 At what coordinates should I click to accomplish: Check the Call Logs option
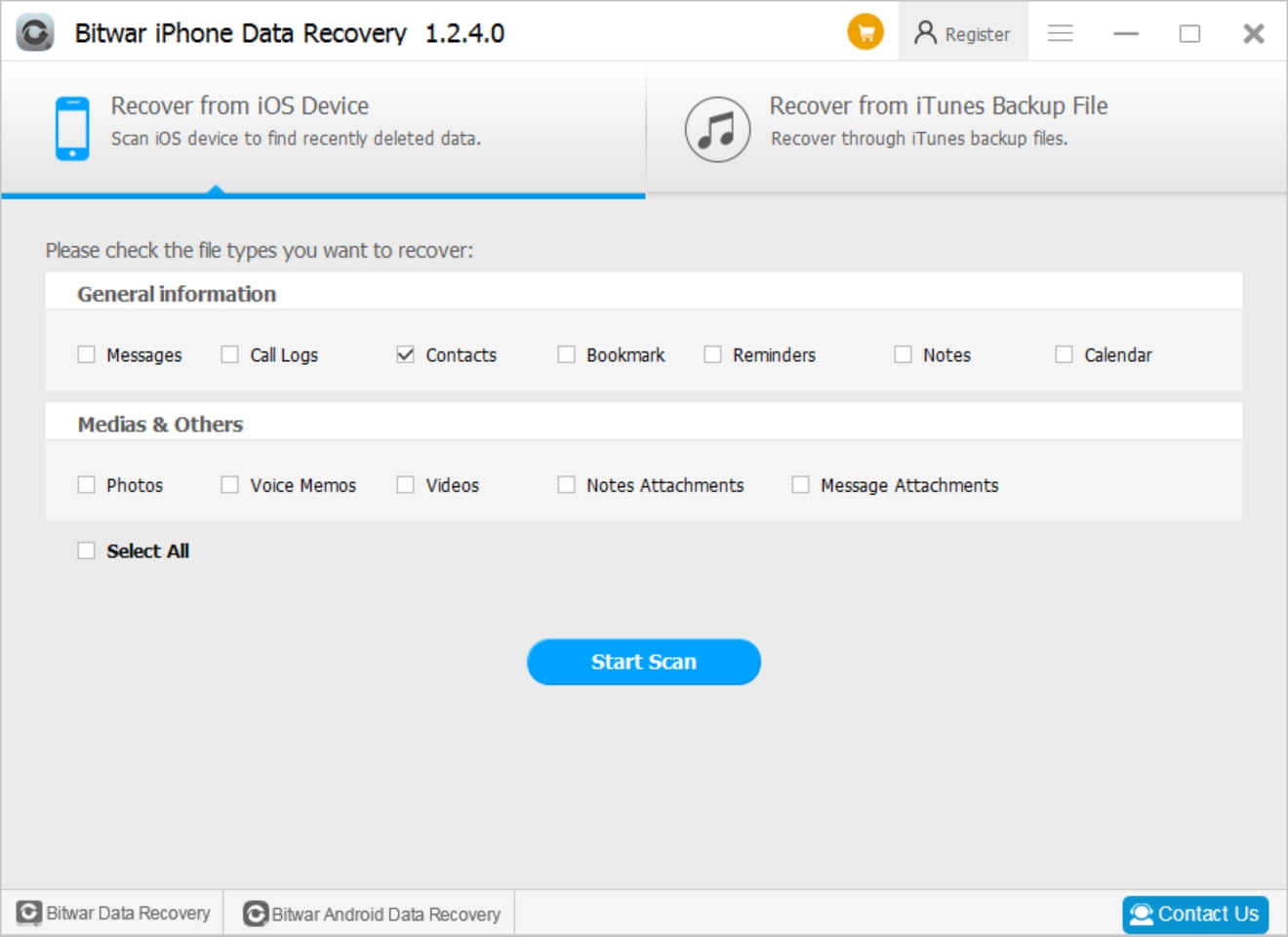point(230,354)
